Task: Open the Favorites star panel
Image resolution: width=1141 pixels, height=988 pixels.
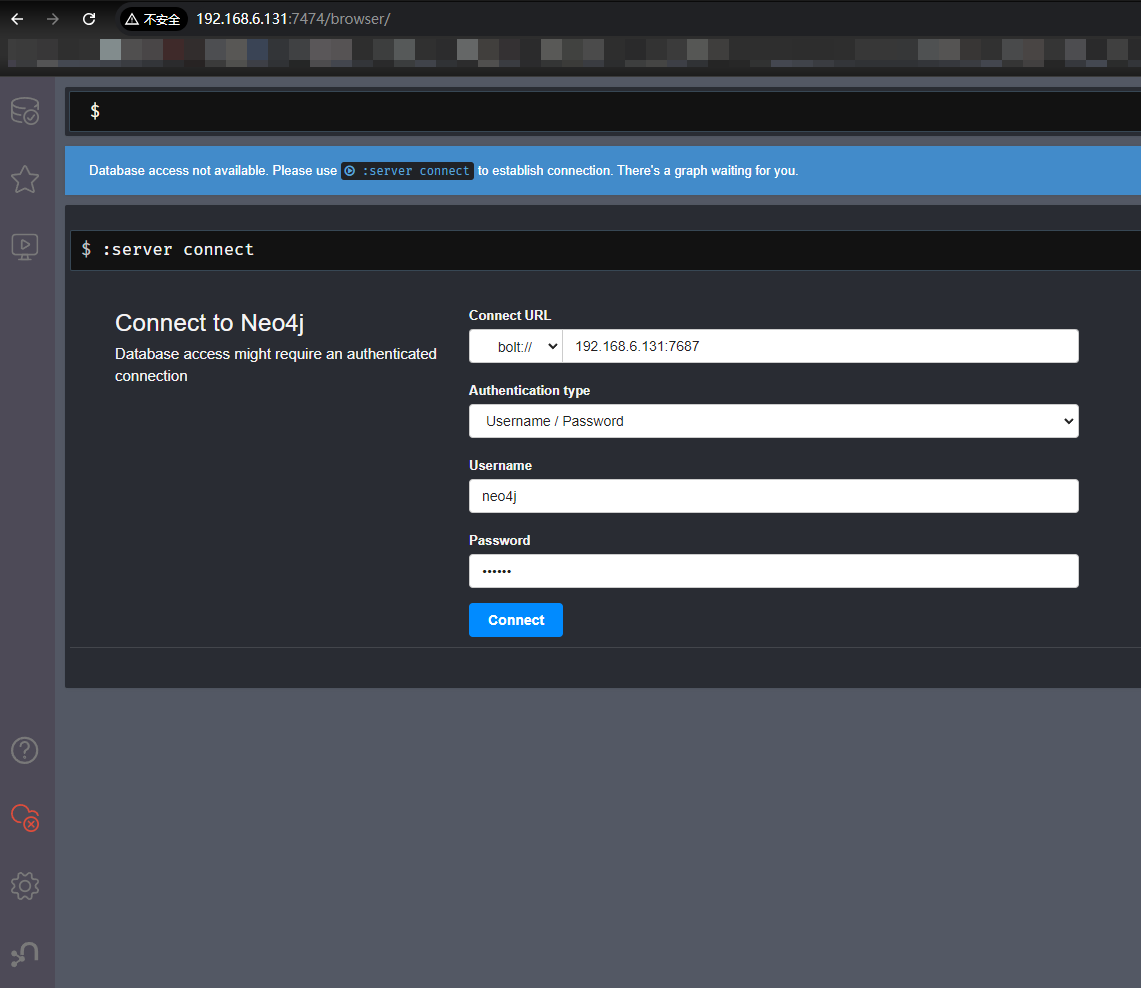Action: pos(25,179)
